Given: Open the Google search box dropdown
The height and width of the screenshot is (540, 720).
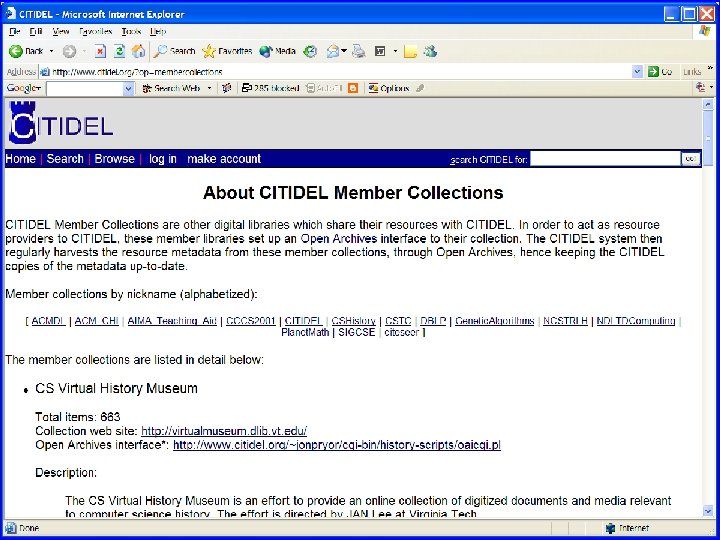Looking at the screenshot, I should coord(129,89).
